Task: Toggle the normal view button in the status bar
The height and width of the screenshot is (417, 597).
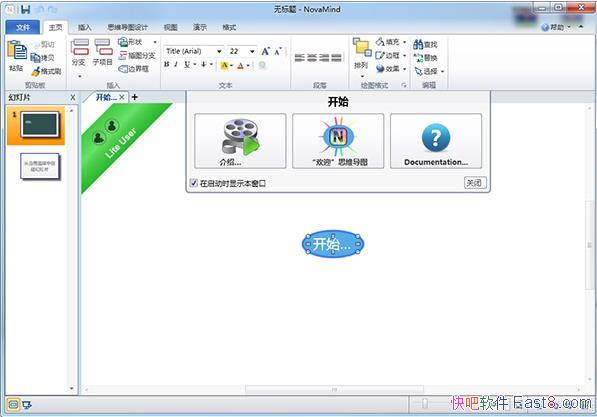Action: (x=13, y=405)
